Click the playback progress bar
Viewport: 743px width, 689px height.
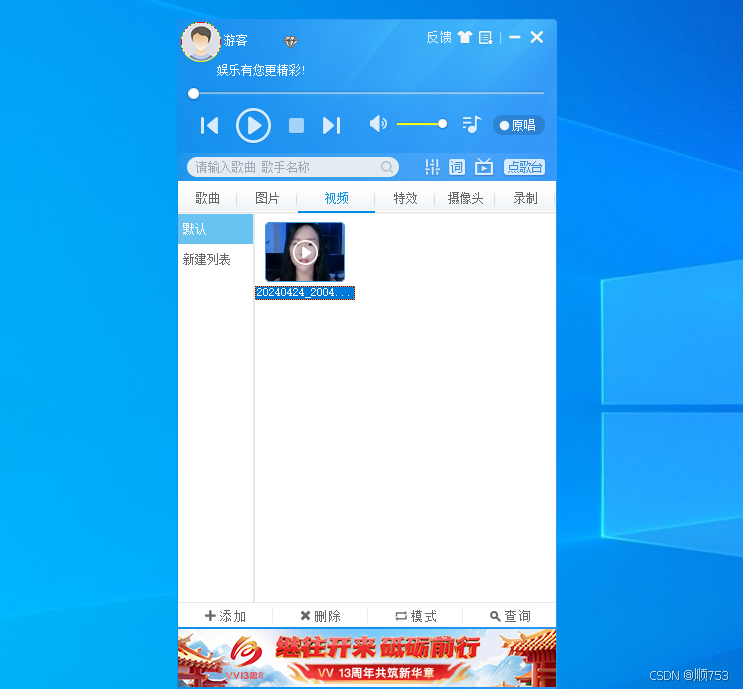click(366, 93)
